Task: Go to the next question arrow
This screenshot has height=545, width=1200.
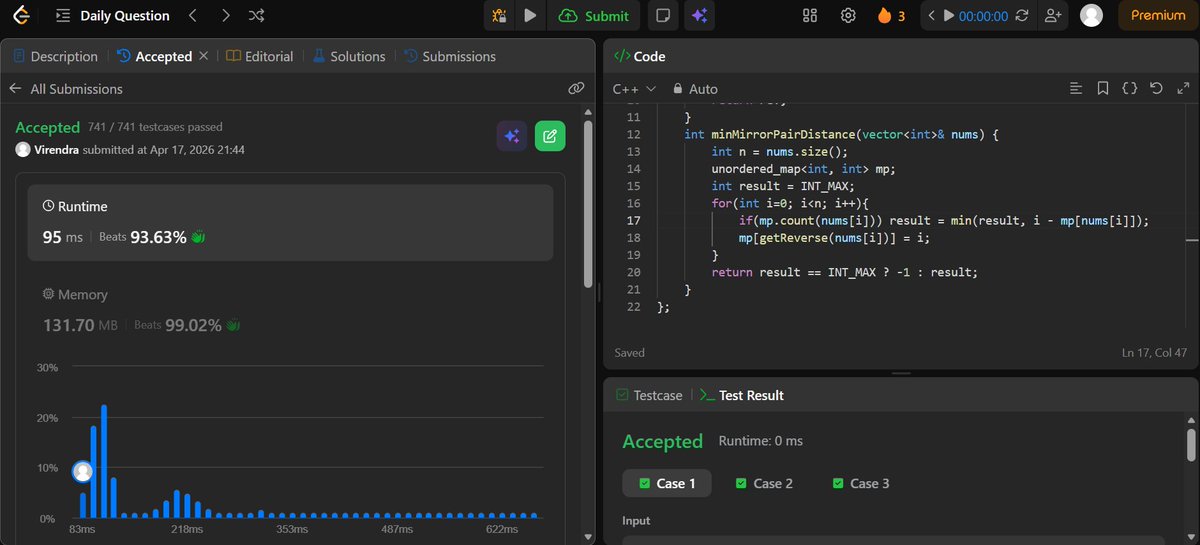Action: tap(225, 15)
